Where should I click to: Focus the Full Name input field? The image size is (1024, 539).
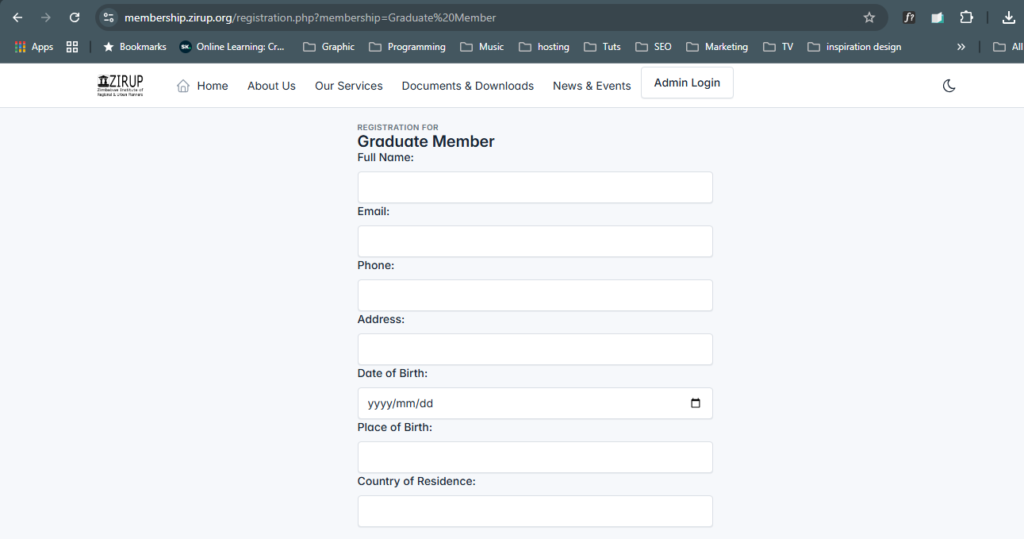click(x=535, y=188)
